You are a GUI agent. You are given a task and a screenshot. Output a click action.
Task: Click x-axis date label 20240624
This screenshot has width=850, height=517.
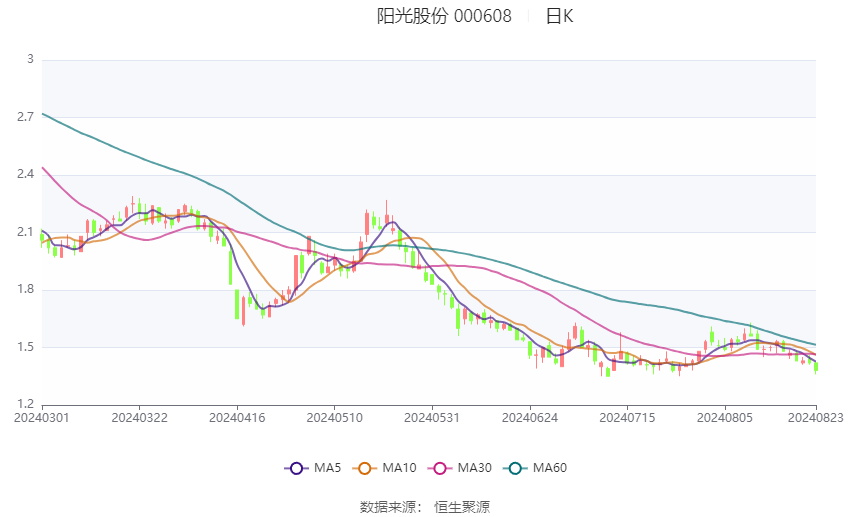(x=530, y=418)
